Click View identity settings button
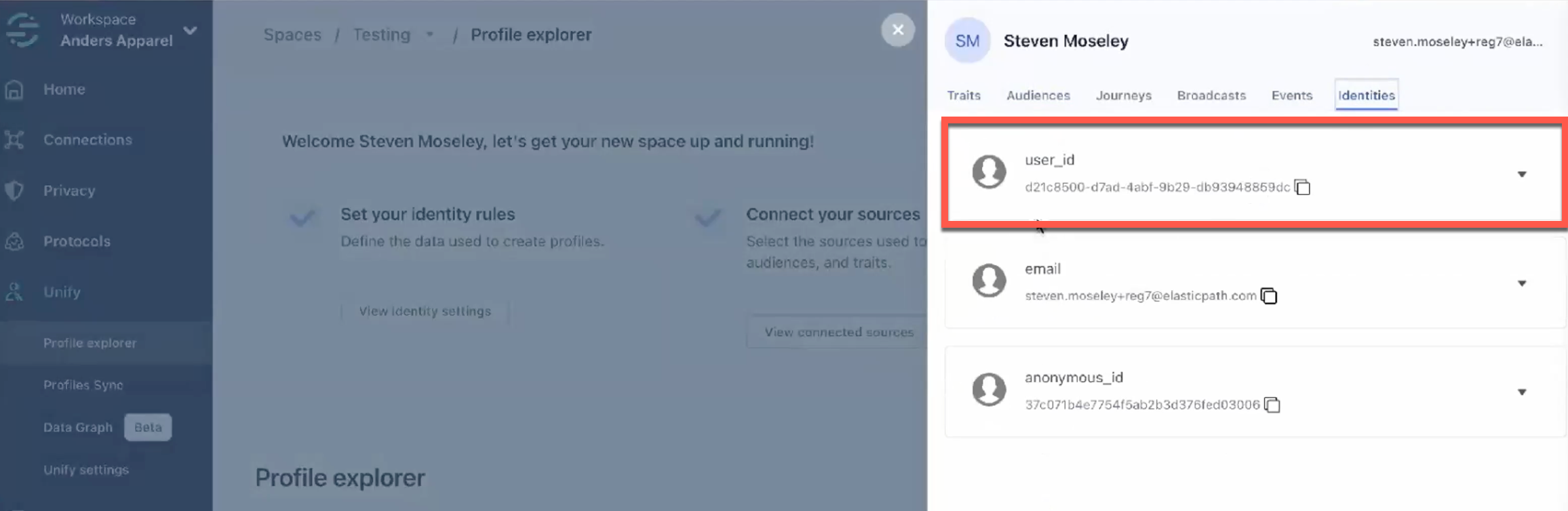The width and height of the screenshot is (1568, 511). click(x=425, y=311)
